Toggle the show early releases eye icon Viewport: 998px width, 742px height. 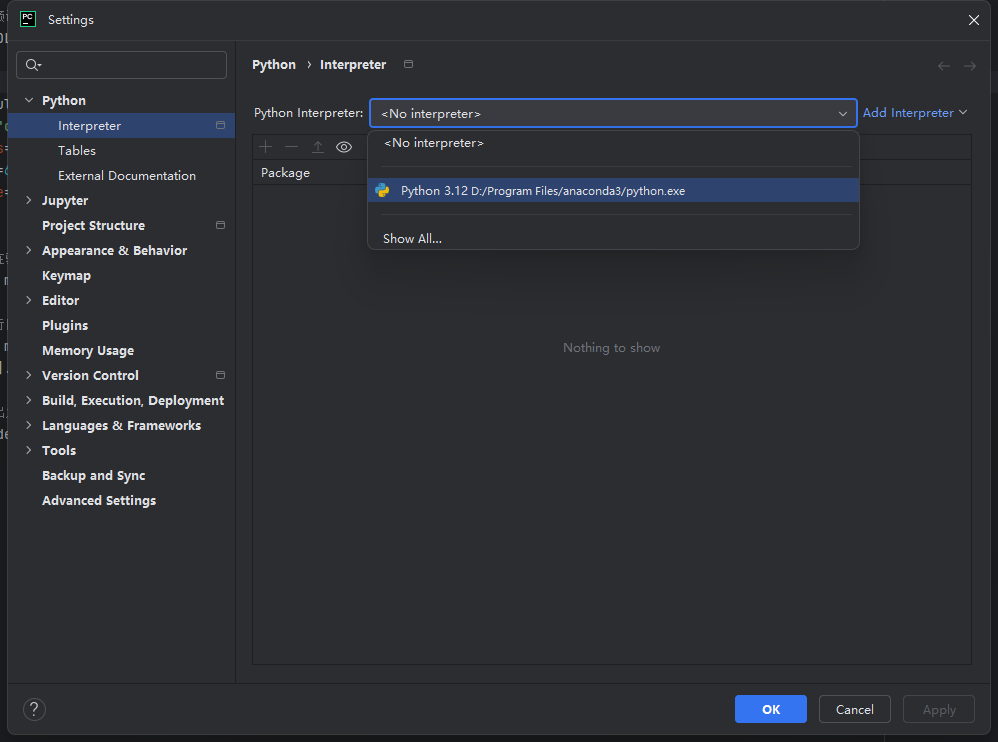(x=344, y=147)
